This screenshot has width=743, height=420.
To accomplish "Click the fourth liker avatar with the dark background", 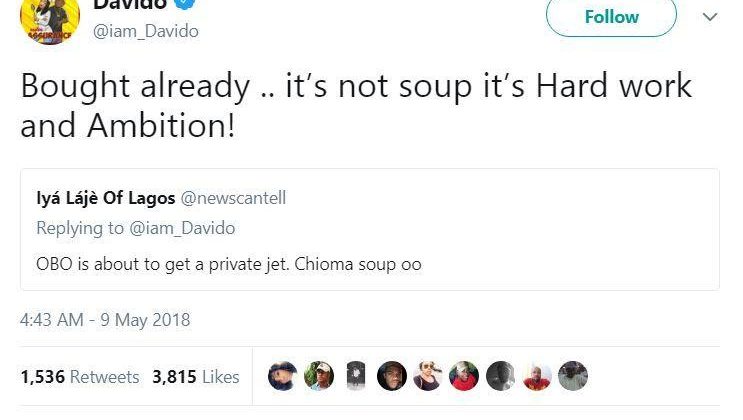I will pos(392,376).
